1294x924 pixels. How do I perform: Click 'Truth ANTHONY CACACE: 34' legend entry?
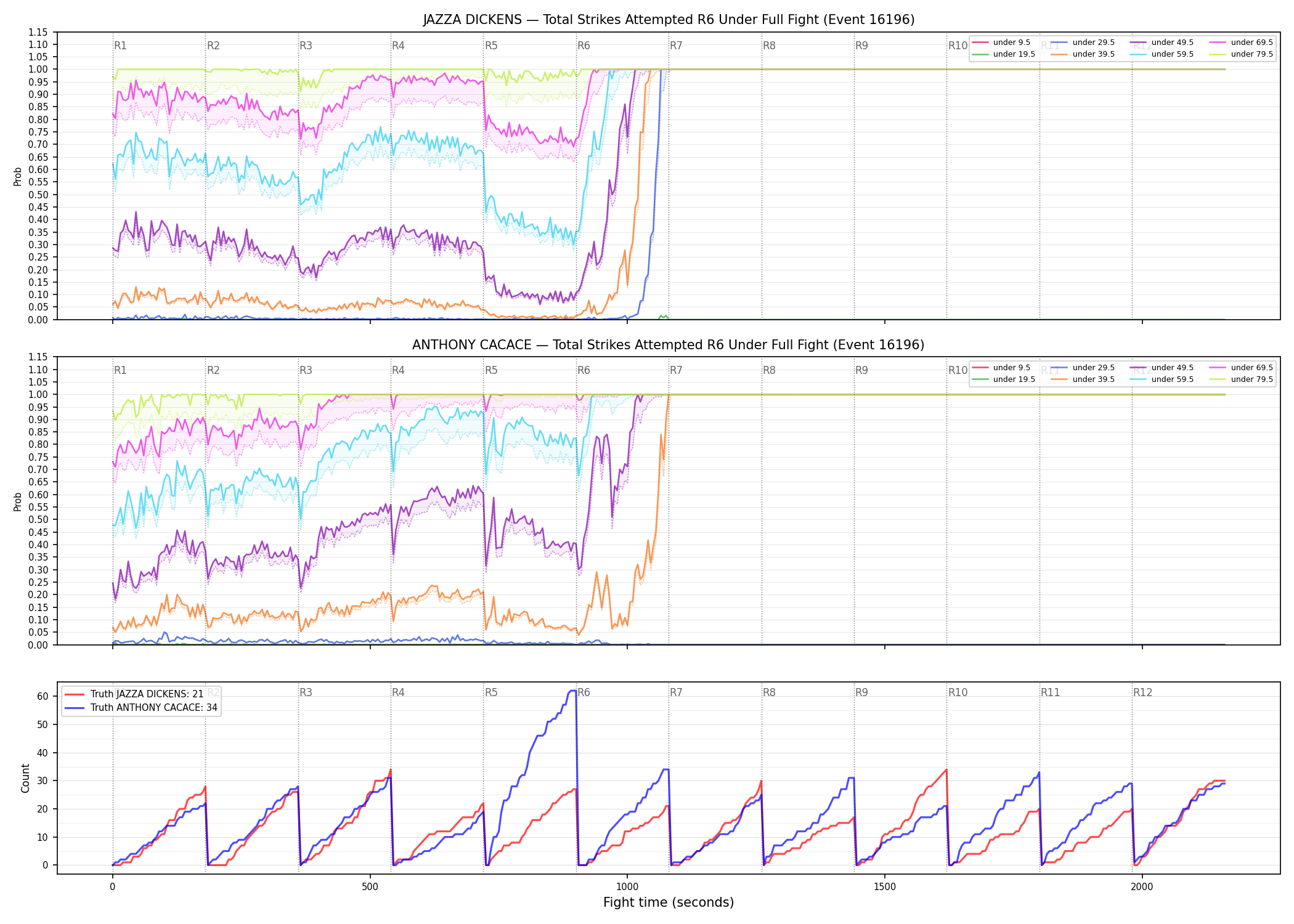coord(141,708)
